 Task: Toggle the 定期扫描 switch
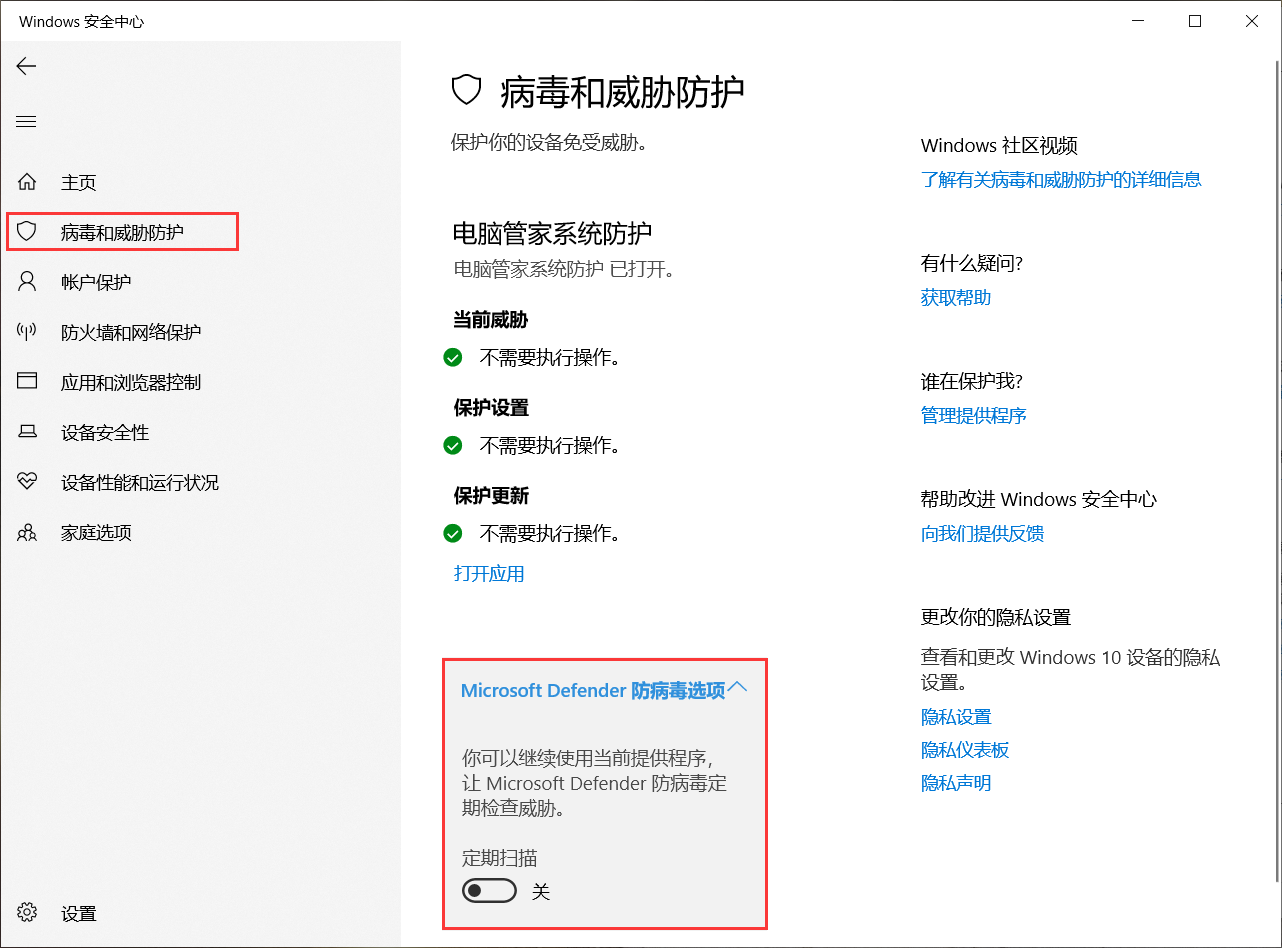[x=489, y=891]
